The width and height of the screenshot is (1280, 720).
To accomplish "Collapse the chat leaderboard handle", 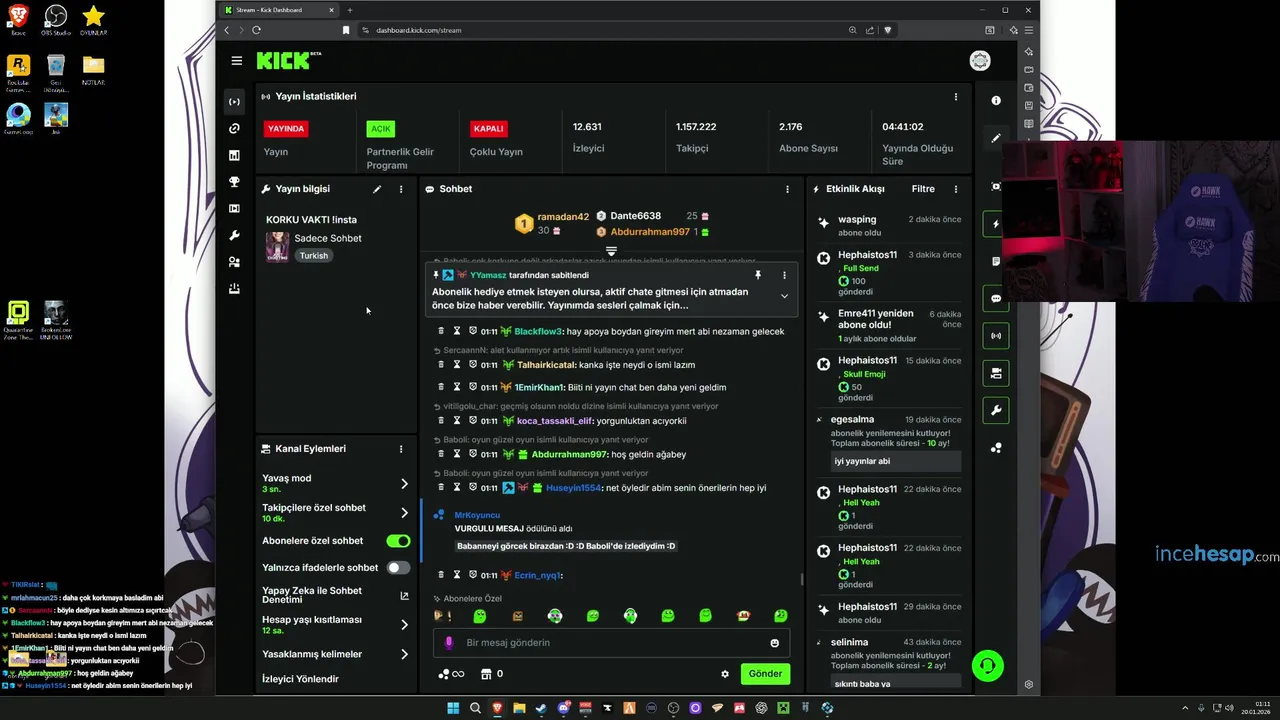I will [611, 251].
